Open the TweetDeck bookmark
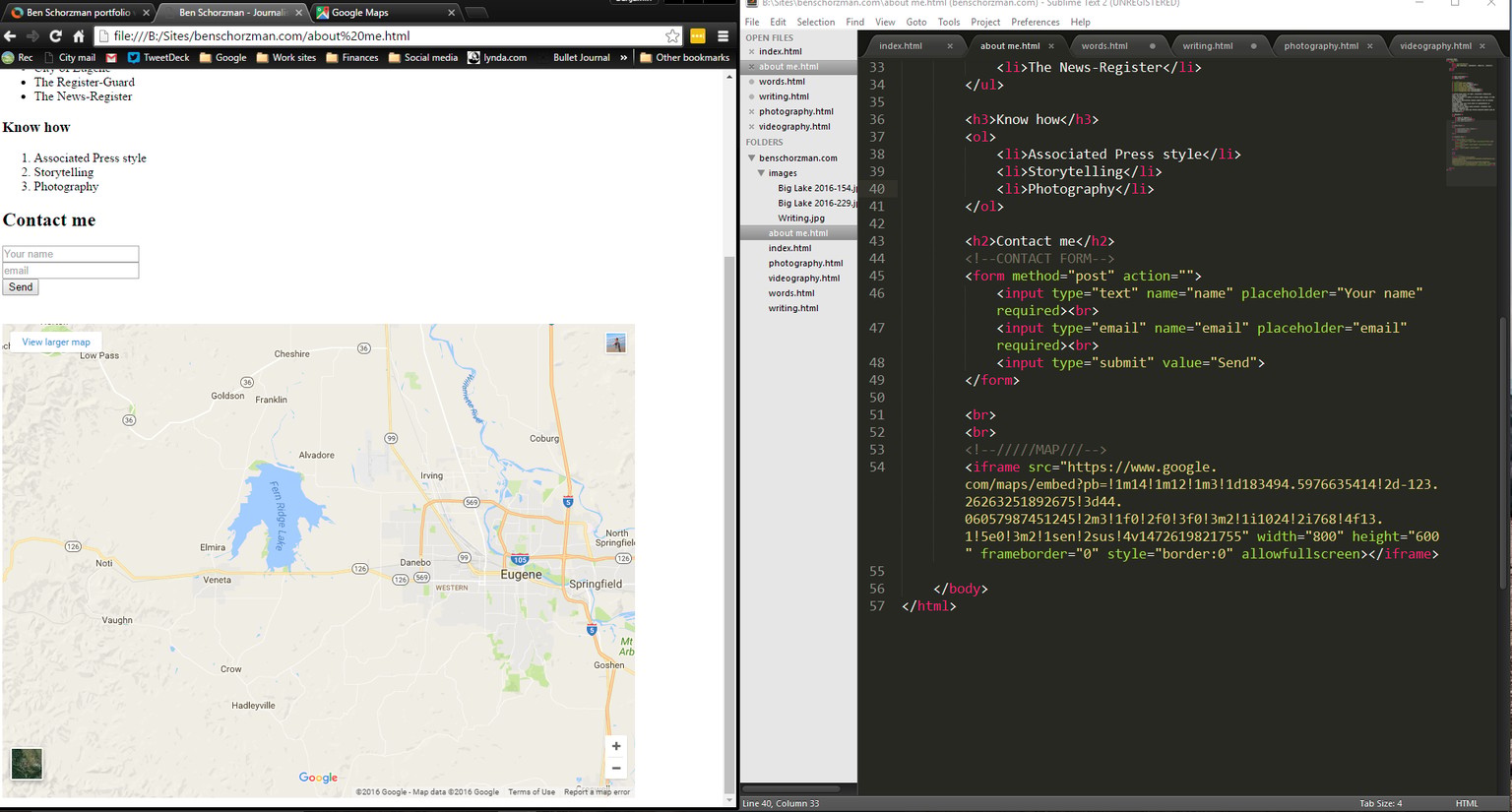 tap(158, 57)
